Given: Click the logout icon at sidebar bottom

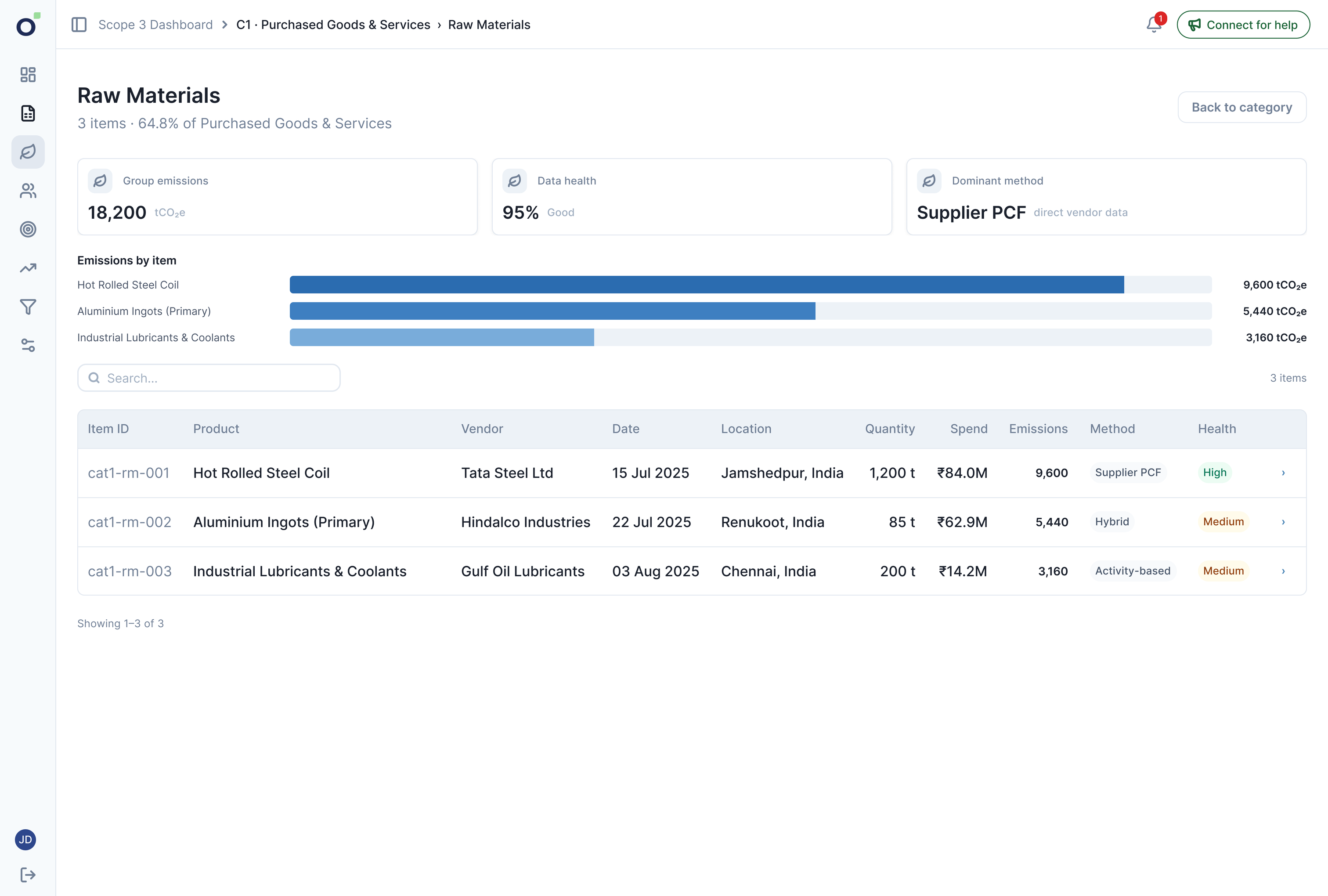Looking at the screenshot, I should point(27,875).
